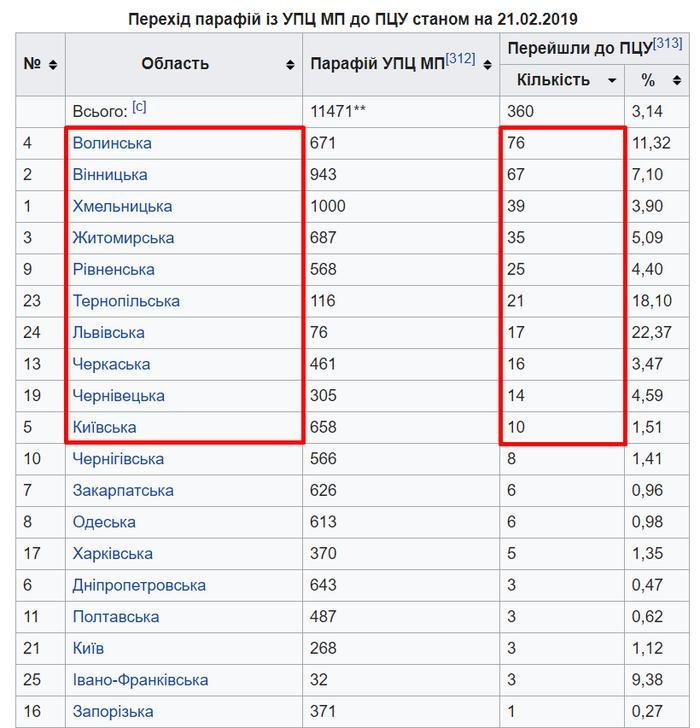Sort by Парафій УПЦ МП column arrows

click(489, 64)
